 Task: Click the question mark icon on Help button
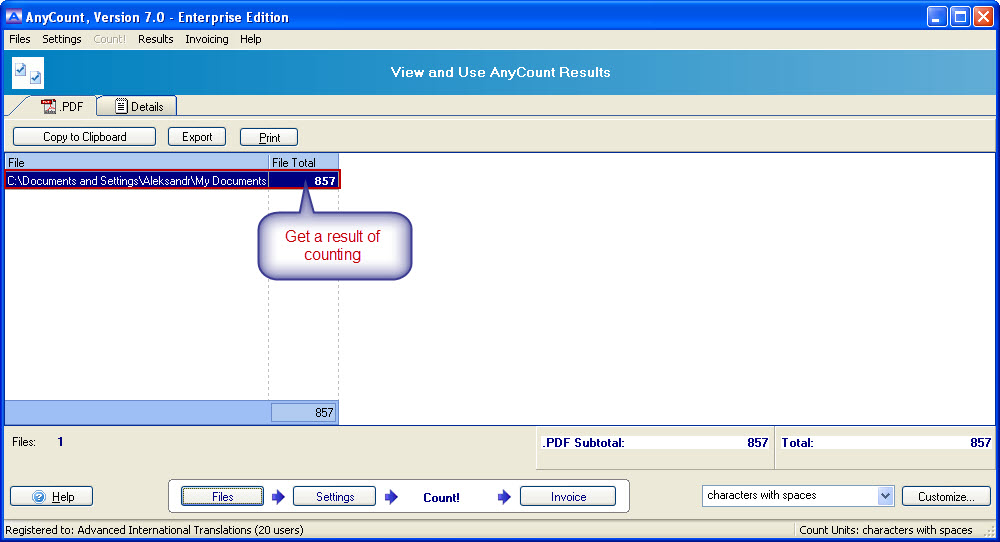39,497
